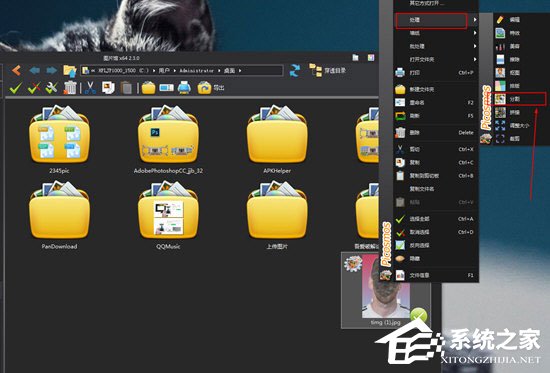Click the blue refresh arrows icon
Image resolution: width=550 pixels, height=373 pixels.
pos(295,71)
